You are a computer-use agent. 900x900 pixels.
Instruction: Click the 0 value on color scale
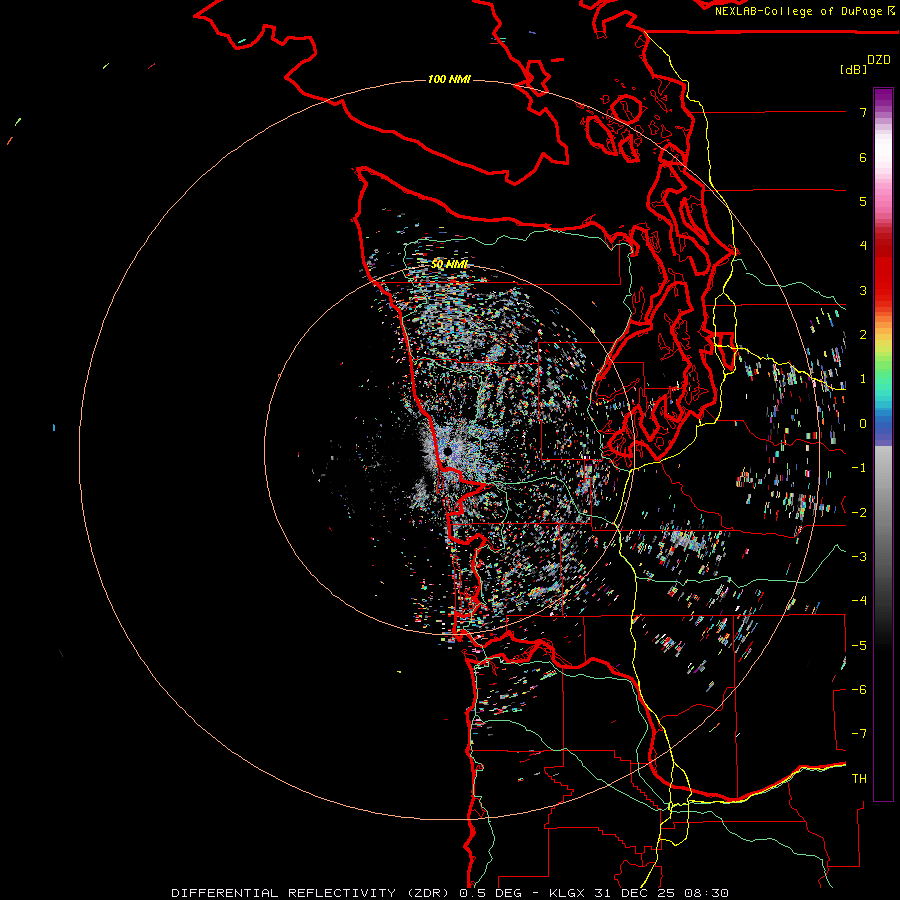863,424
